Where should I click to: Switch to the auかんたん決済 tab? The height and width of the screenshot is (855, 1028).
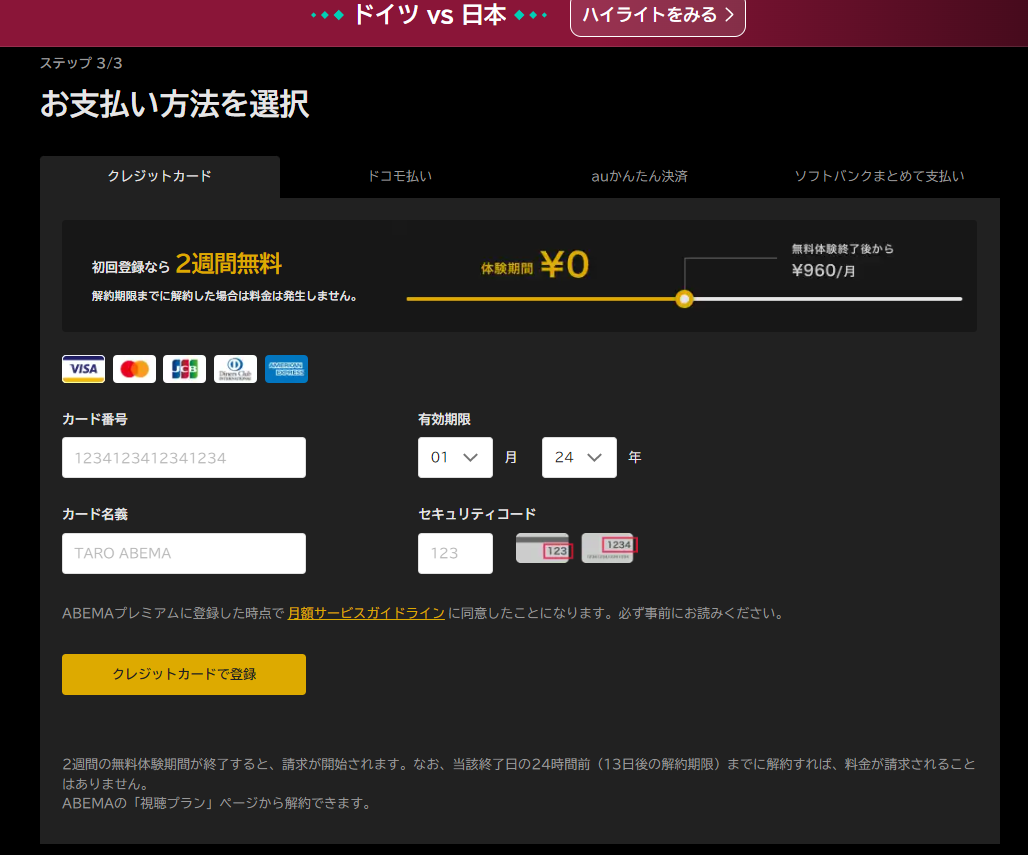[x=639, y=176]
